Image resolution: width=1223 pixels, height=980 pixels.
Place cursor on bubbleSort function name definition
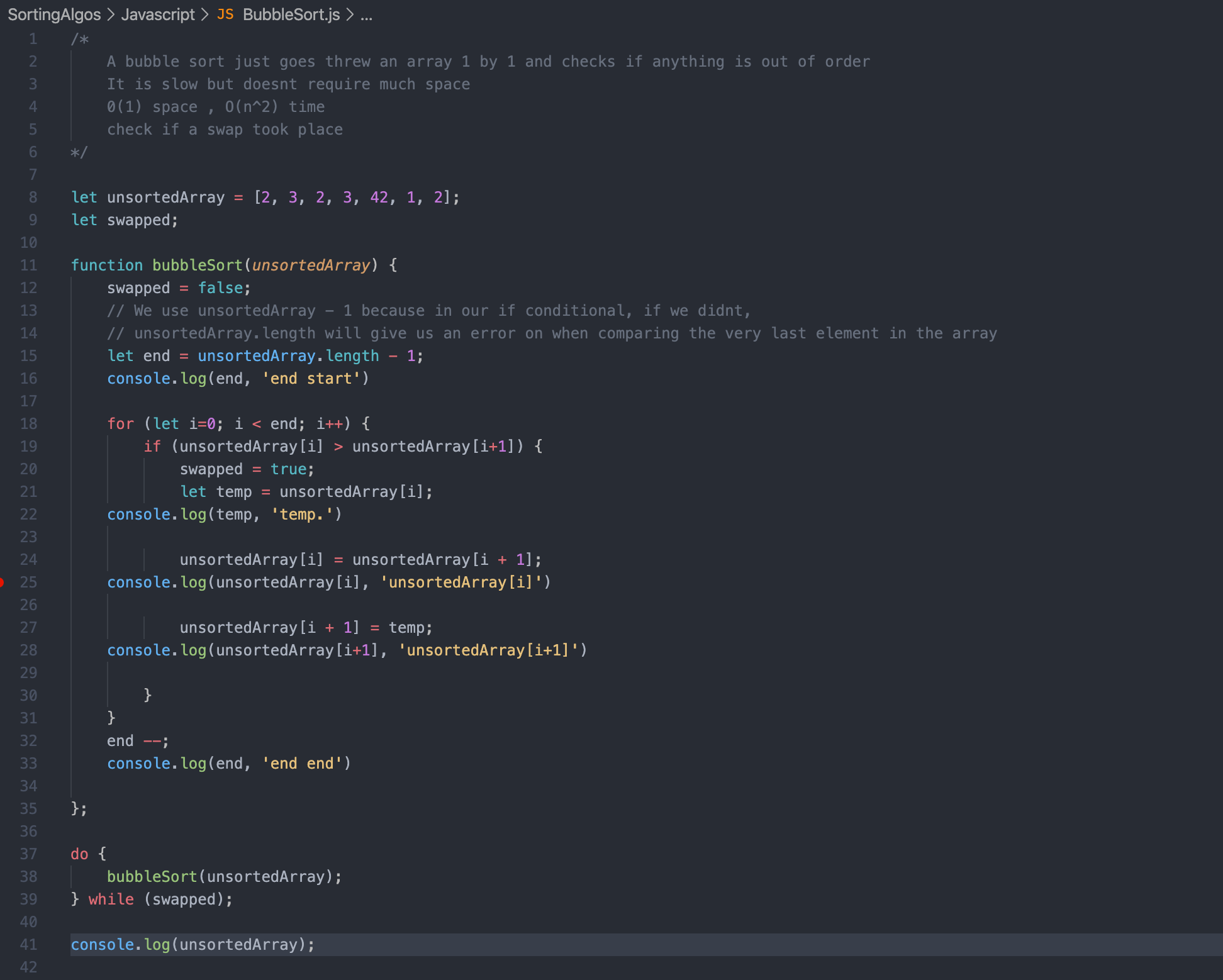tap(197, 265)
